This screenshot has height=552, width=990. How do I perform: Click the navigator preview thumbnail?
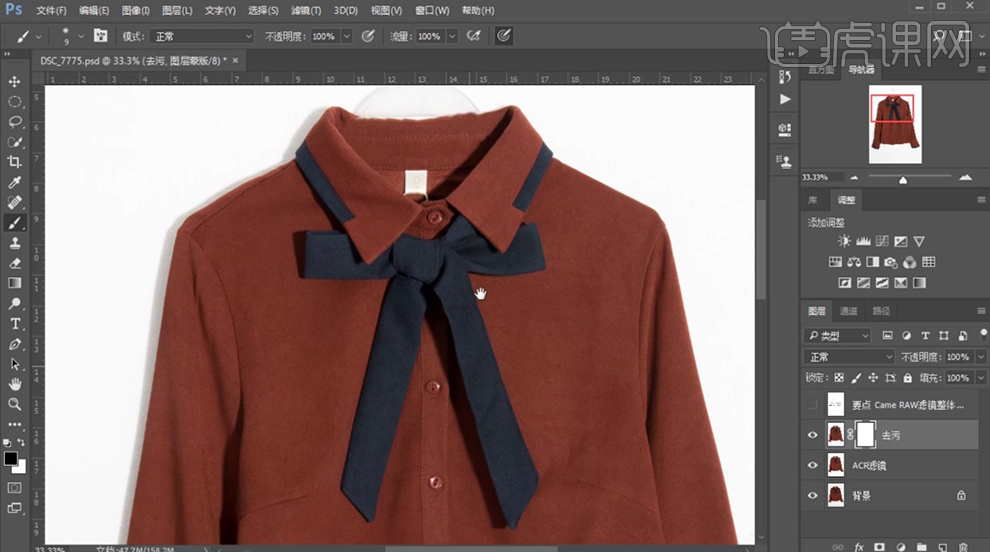pos(895,124)
